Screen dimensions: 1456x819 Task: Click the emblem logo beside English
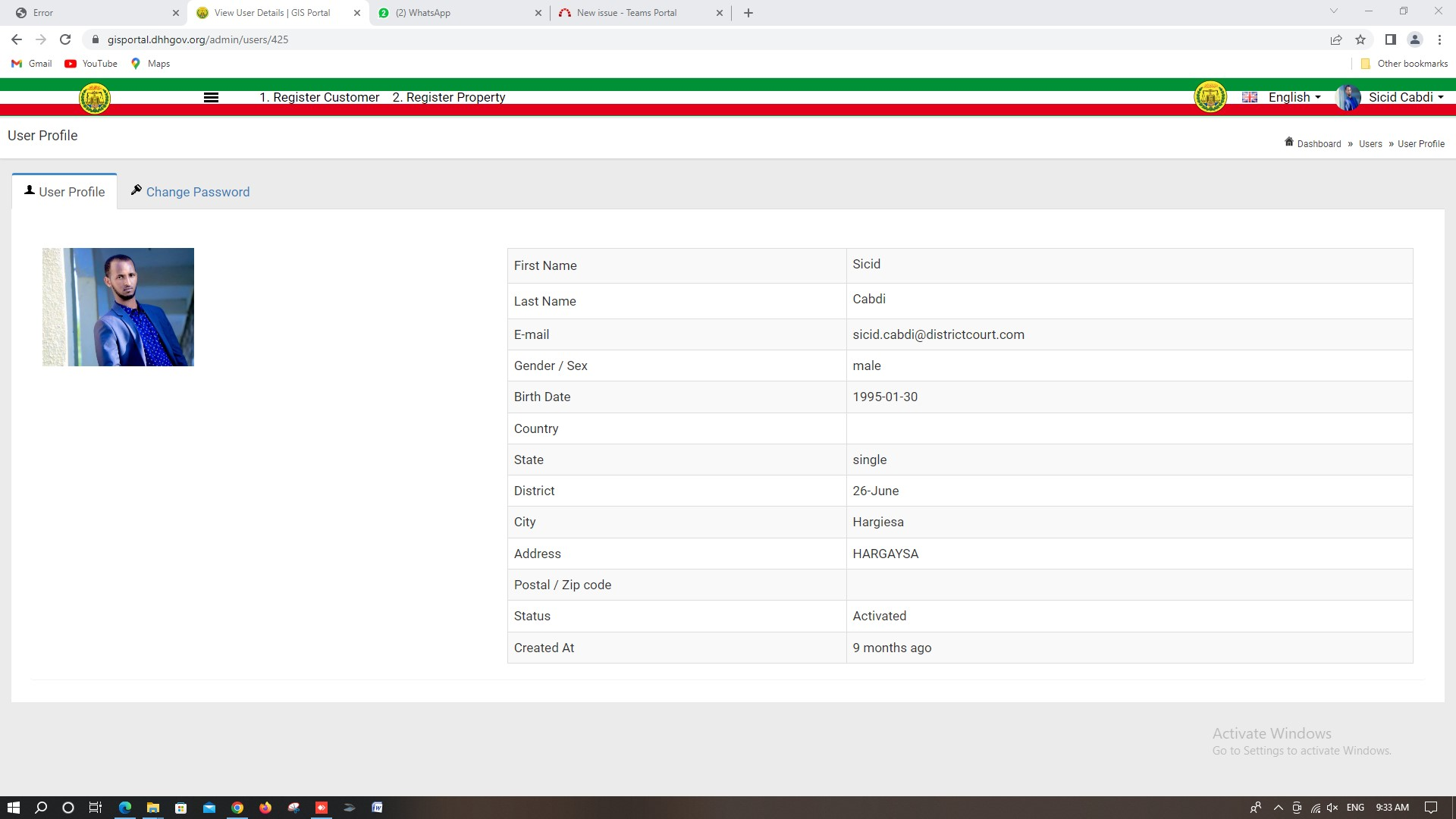1210,97
